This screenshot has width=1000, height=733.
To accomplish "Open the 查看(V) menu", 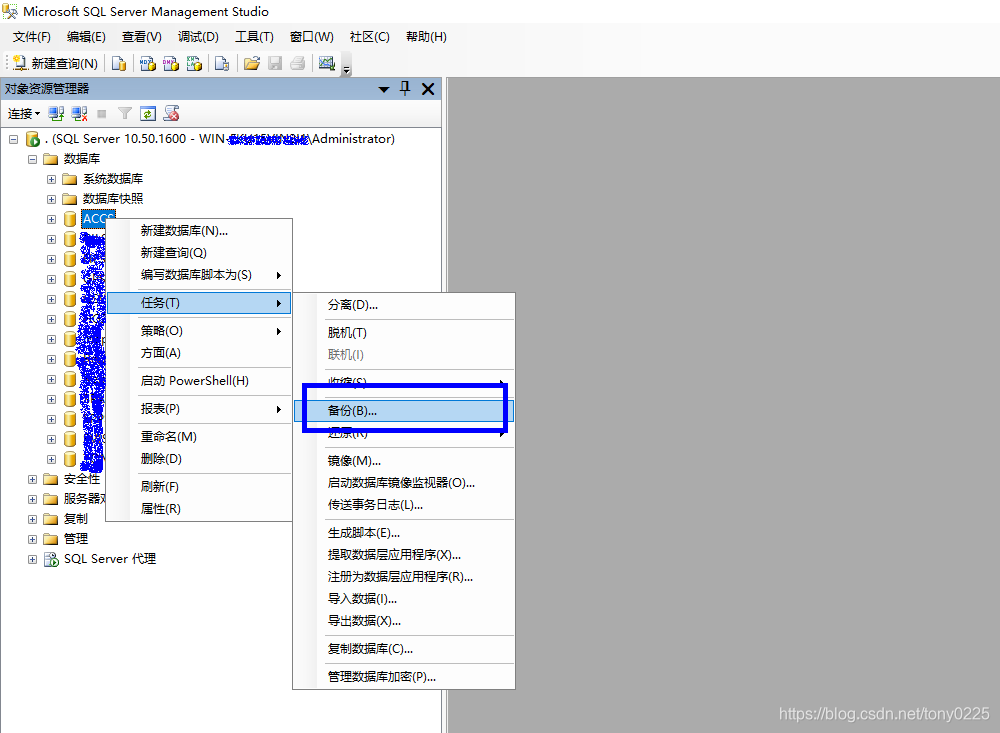I will click(142, 37).
